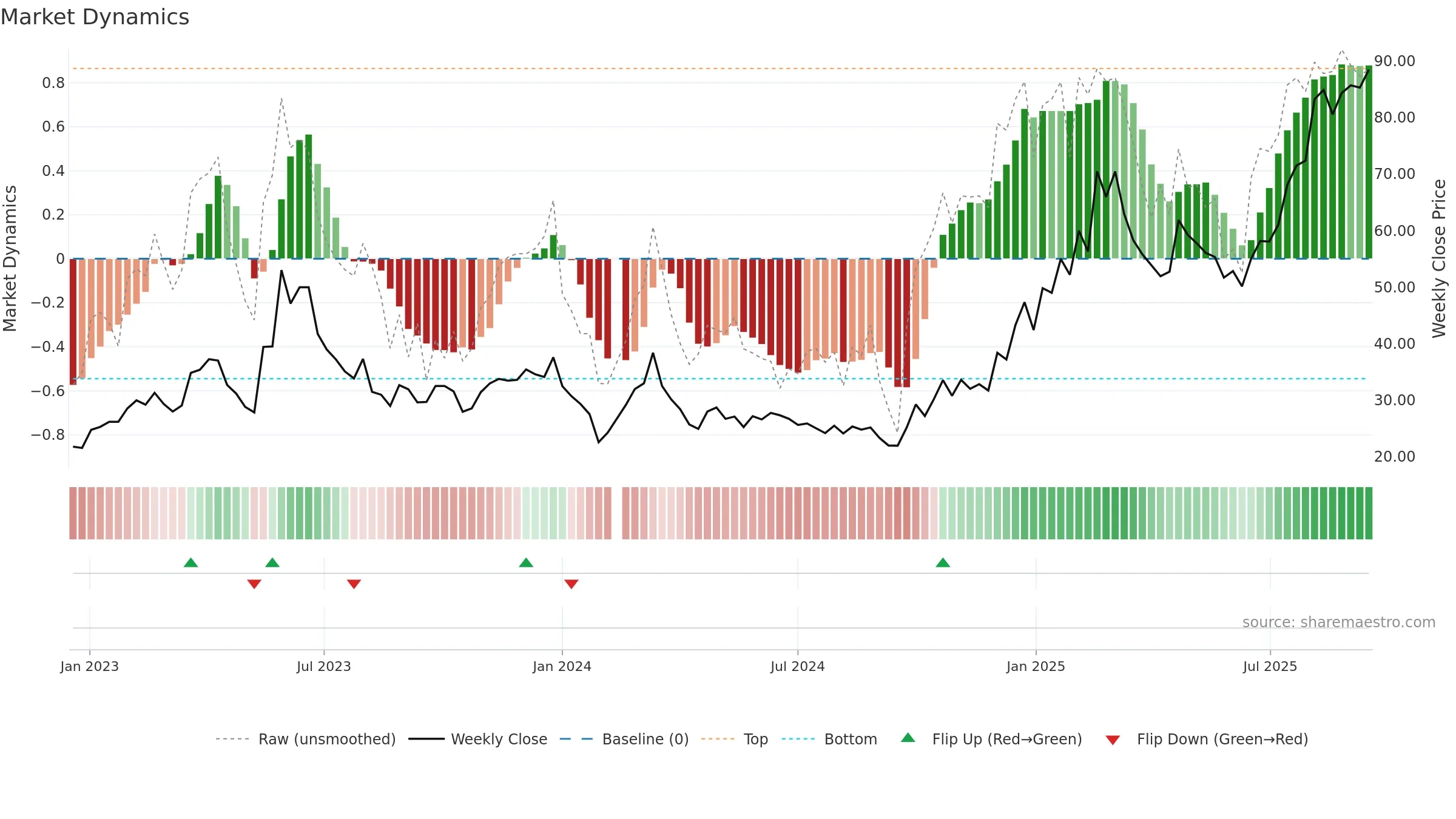Toggle the Bottom legend entry
The height and width of the screenshot is (819, 1456).
coord(829,739)
